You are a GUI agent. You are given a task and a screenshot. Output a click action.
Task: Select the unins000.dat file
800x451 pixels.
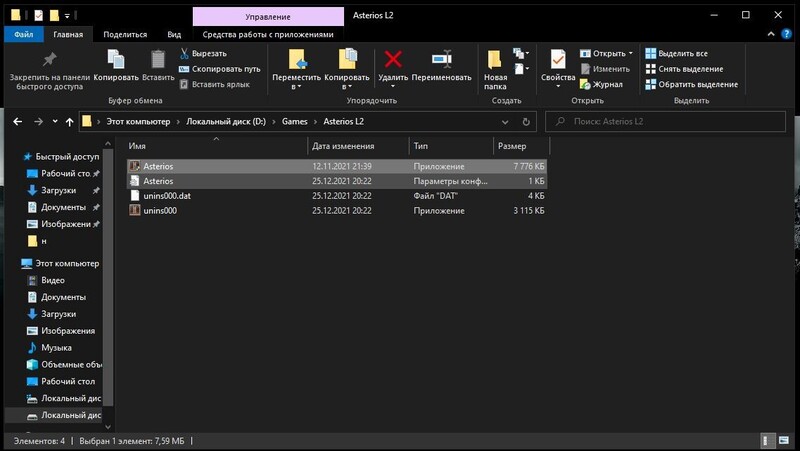pos(337,196)
